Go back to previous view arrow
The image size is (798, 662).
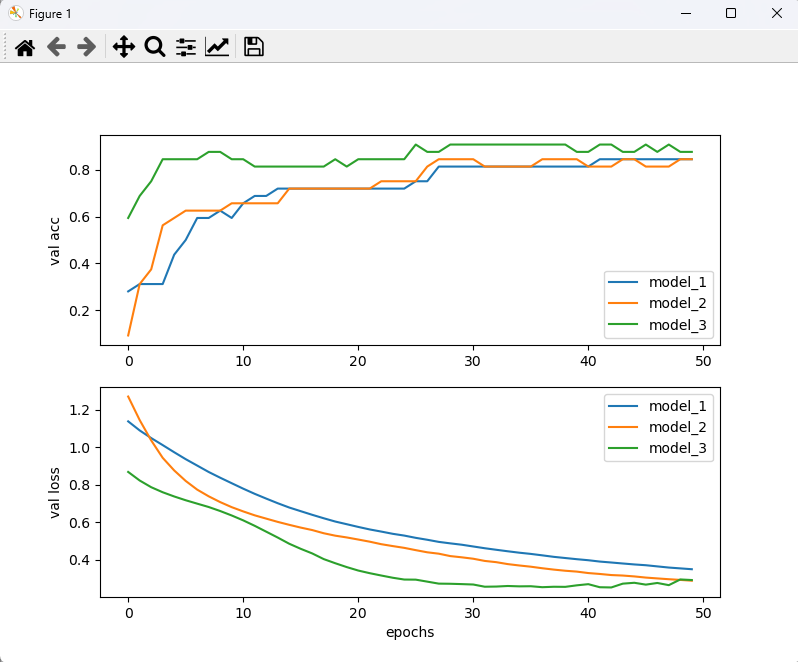pos(56,47)
